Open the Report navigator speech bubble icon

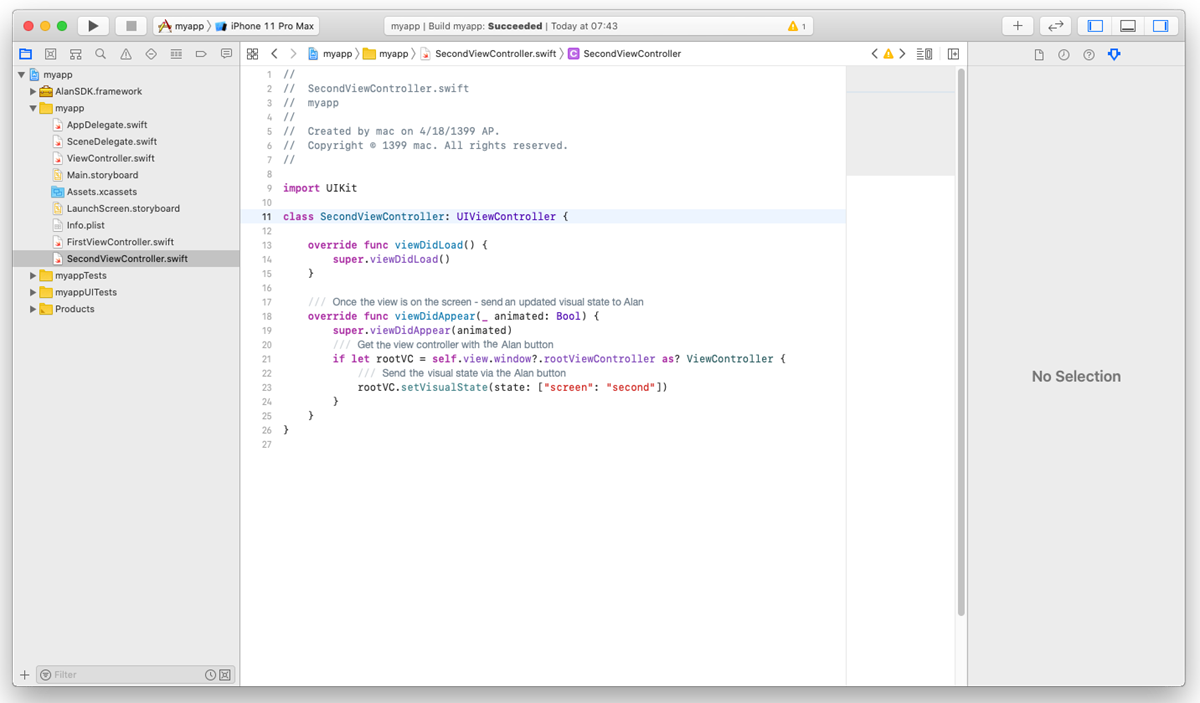(226, 54)
